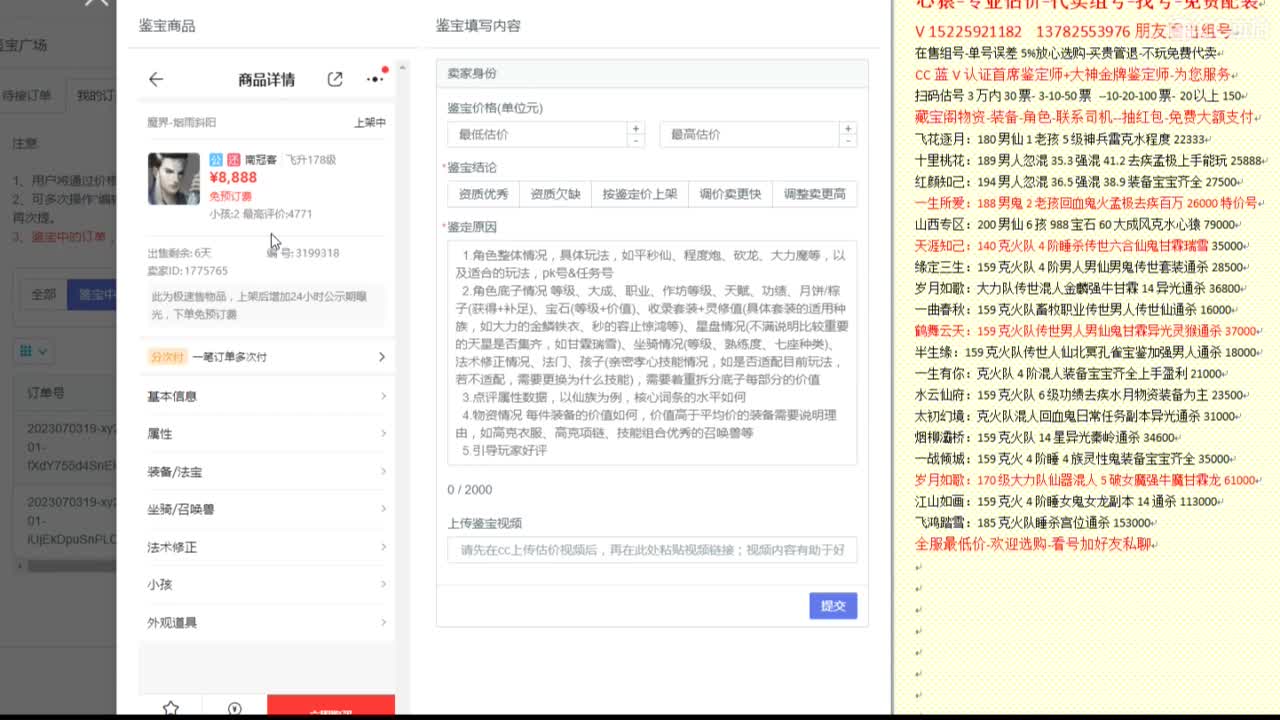Click the star favorite icon at panel bottom
This screenshot has width=1280, height=720.
click(x=171, y=706)
